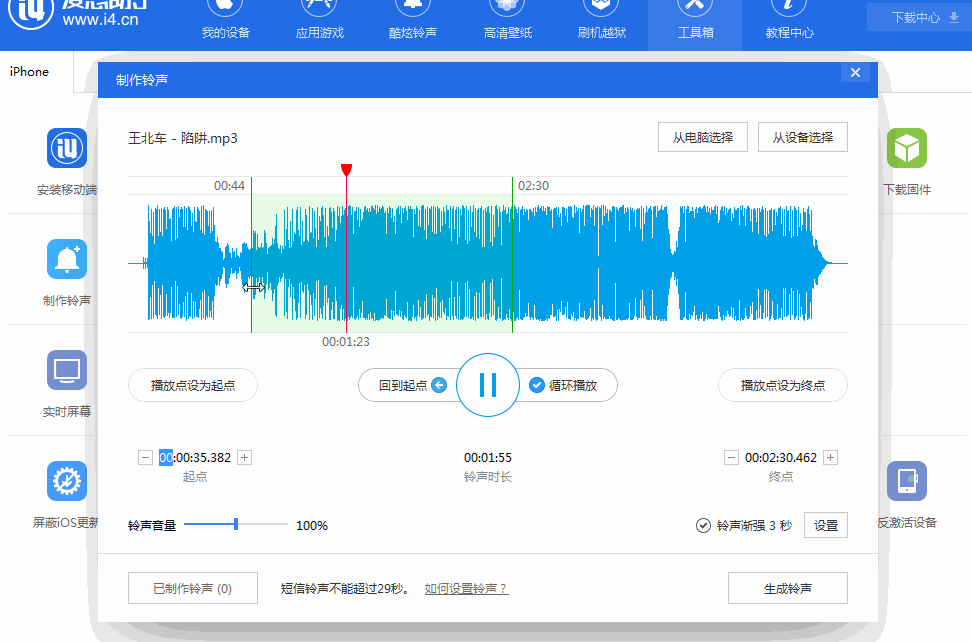
Task: Click 屏蔽iOS更新 gear icon
Action: tap(67, 481)
